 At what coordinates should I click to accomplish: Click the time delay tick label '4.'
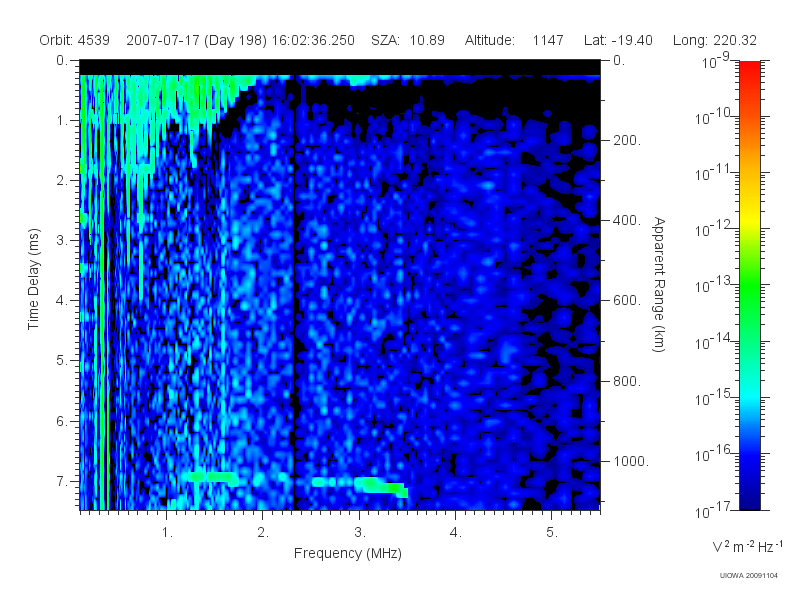(62, 301)
